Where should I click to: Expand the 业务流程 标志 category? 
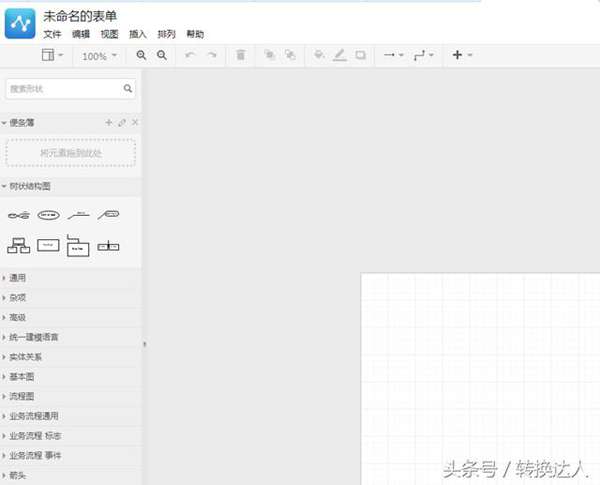(x=71, y=436)
